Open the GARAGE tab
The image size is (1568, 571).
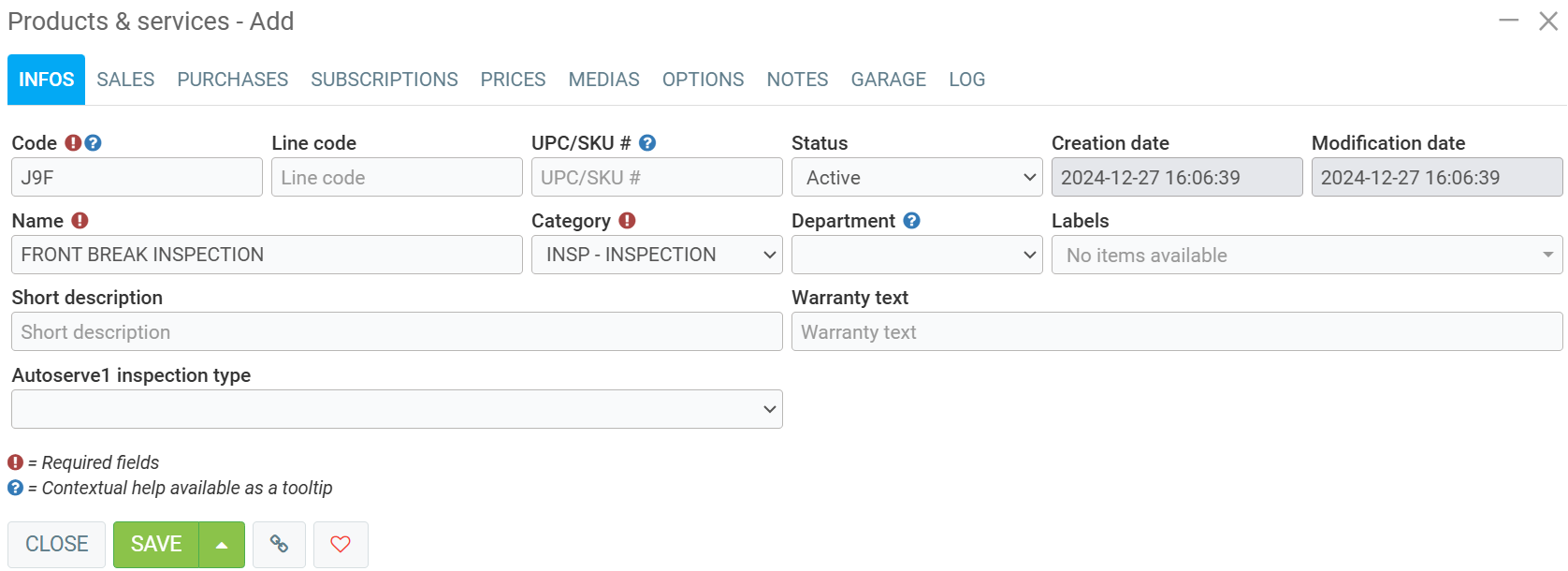(x=888, y=80)
